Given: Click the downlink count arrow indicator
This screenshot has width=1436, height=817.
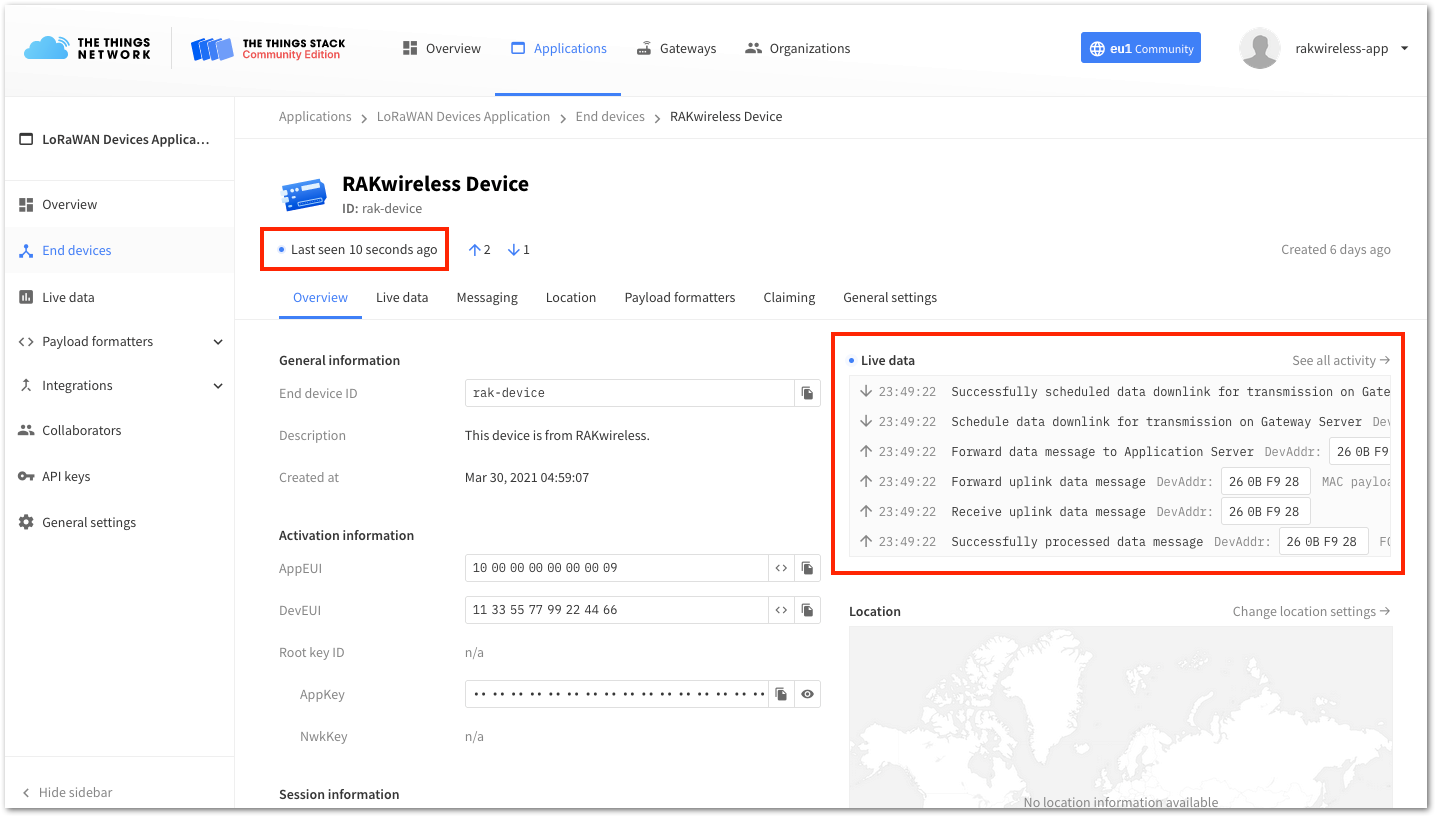Looking at the screenshot, I should pos(518,249).
